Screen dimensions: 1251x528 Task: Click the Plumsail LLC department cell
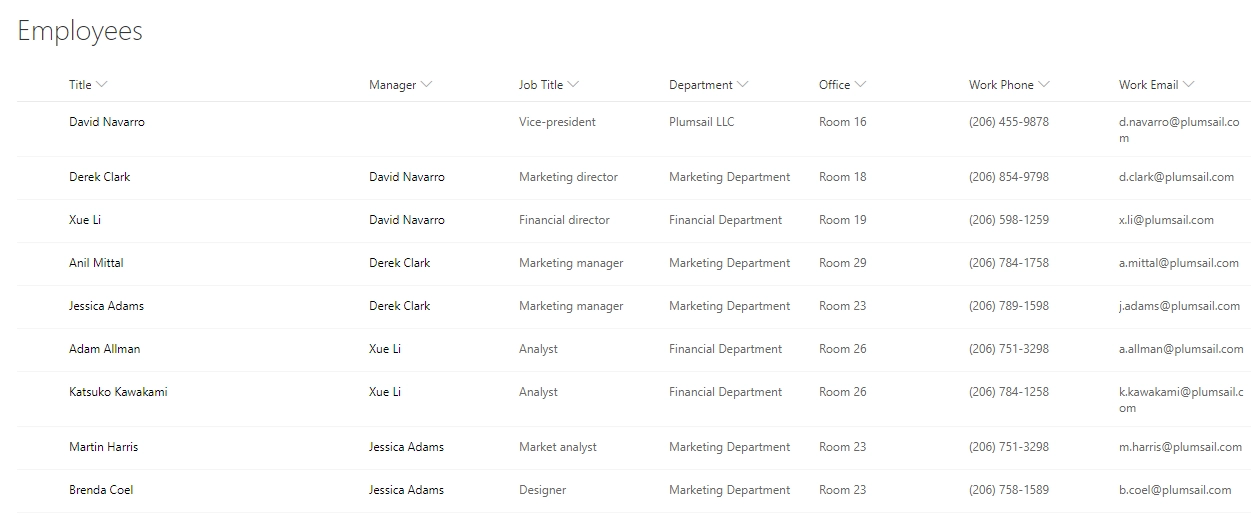[701, 122]
